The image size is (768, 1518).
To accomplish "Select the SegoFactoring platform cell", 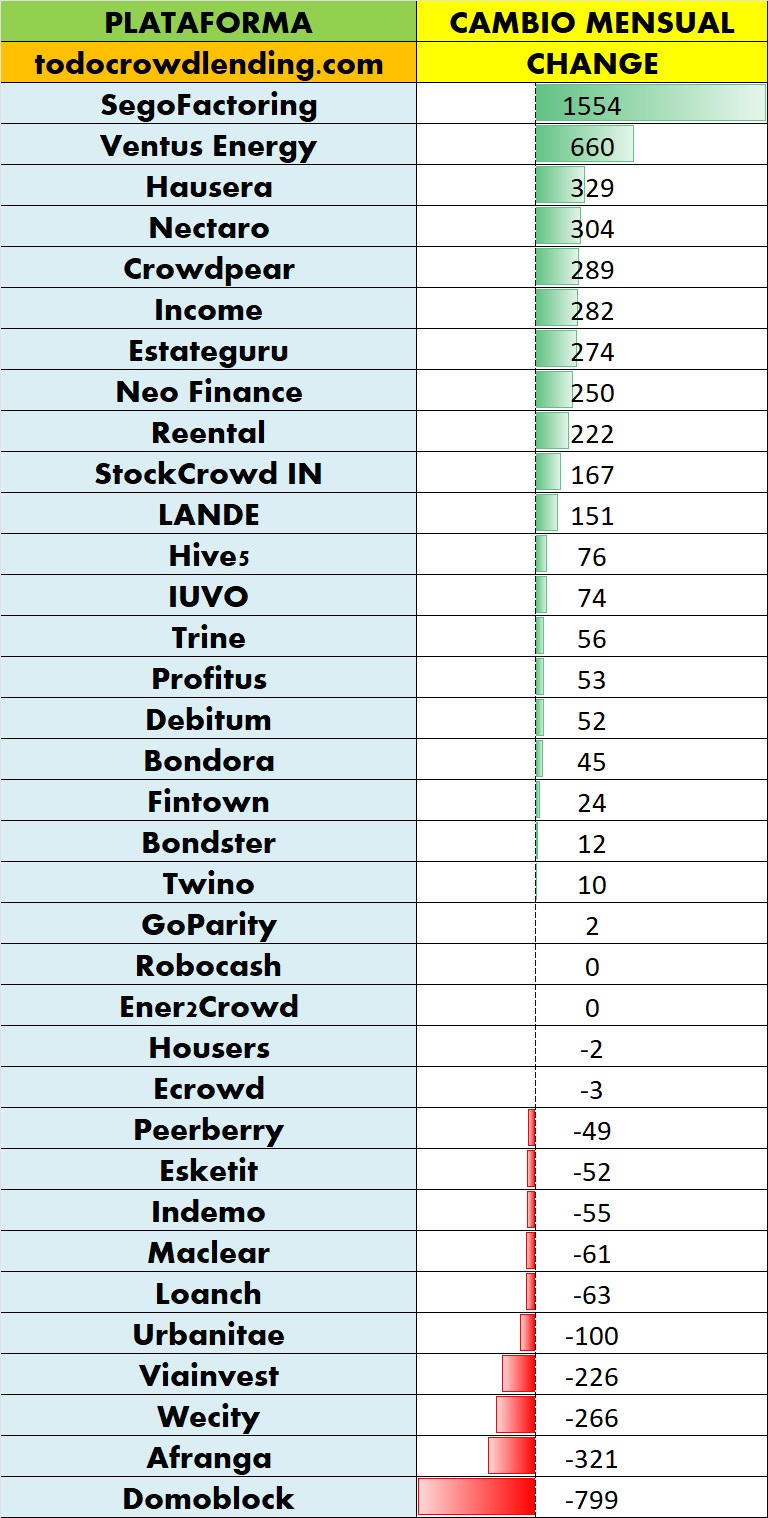I will [208, 105].
